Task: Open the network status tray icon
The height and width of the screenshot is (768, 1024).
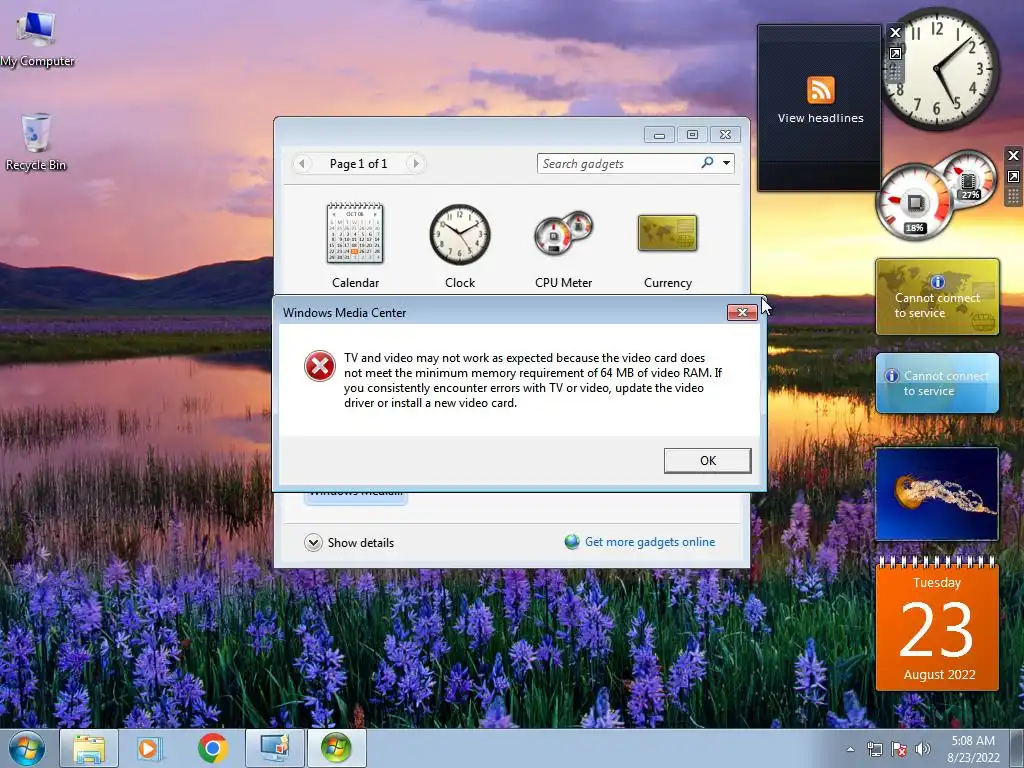Action: [x=874, y=749]
